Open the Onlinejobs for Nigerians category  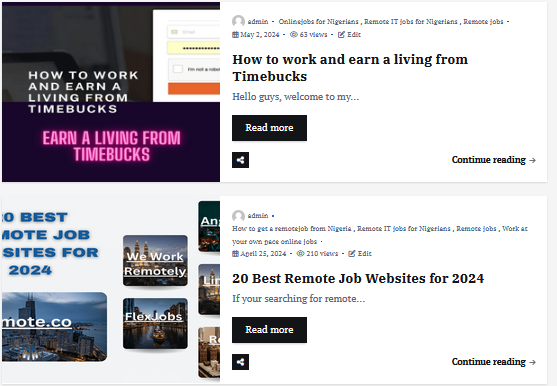pos(319,22)
